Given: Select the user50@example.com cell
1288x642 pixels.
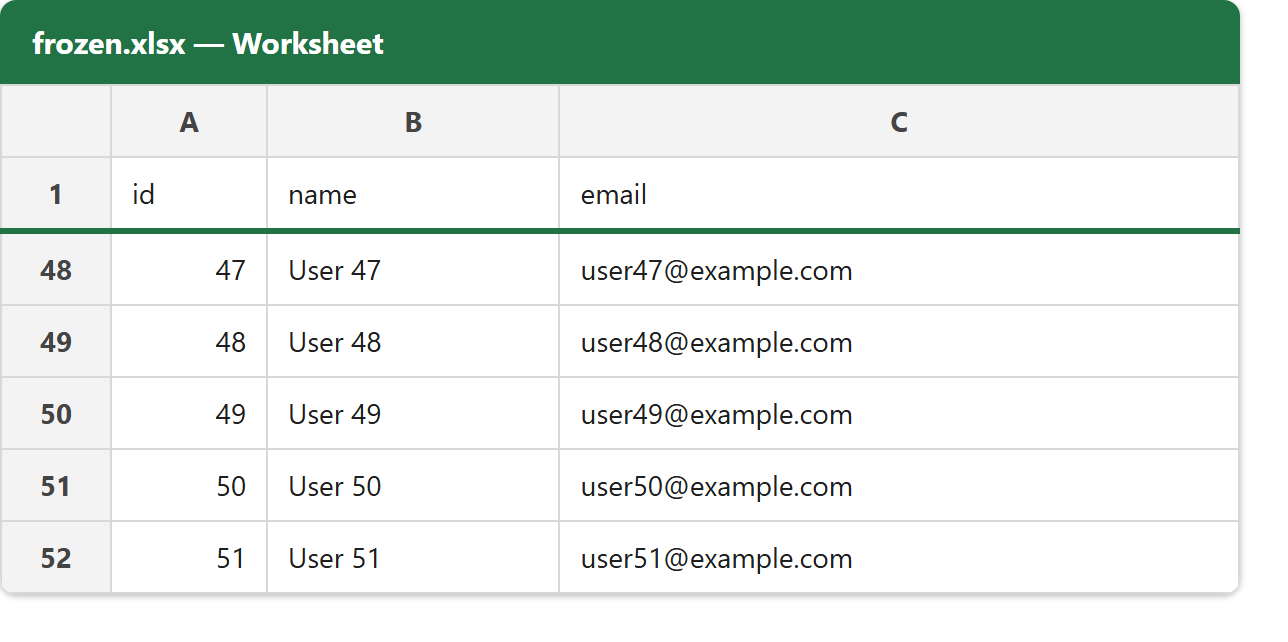Looking at the screenshot, I should click(x=899, y=485).
